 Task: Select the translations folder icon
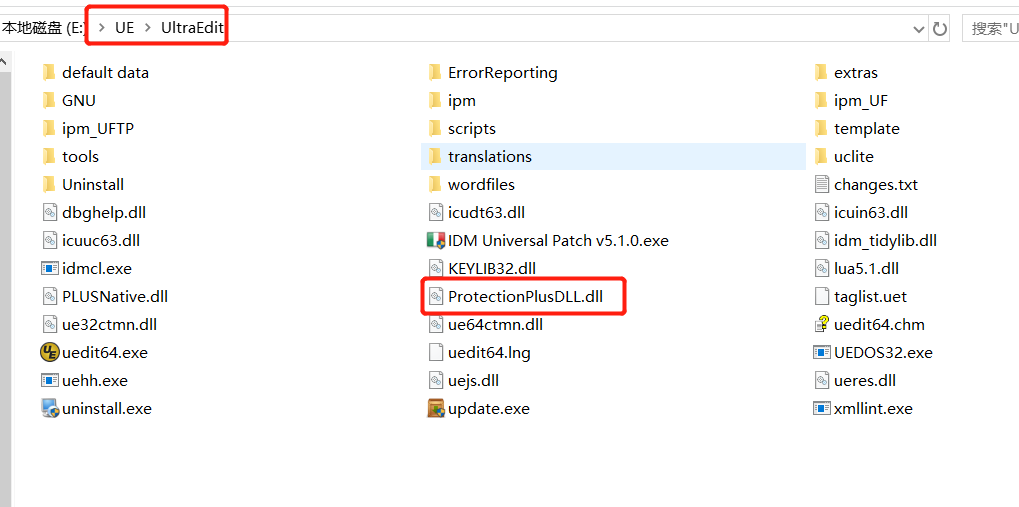point(435,157)
